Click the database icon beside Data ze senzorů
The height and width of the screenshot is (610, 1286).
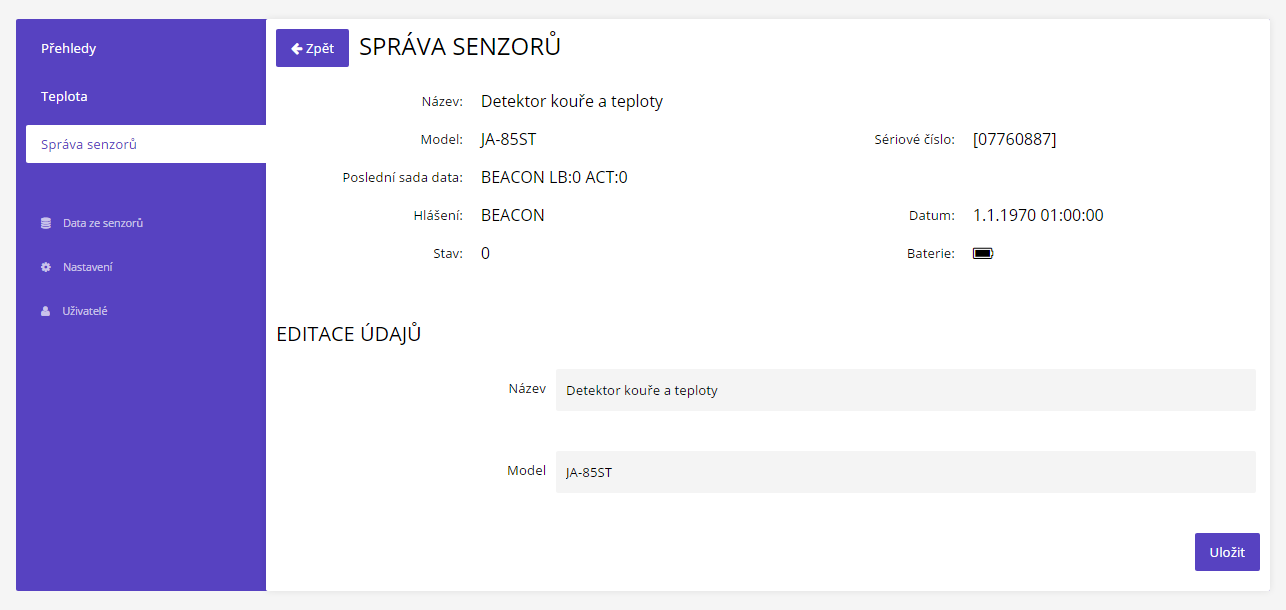coord(46,223)
